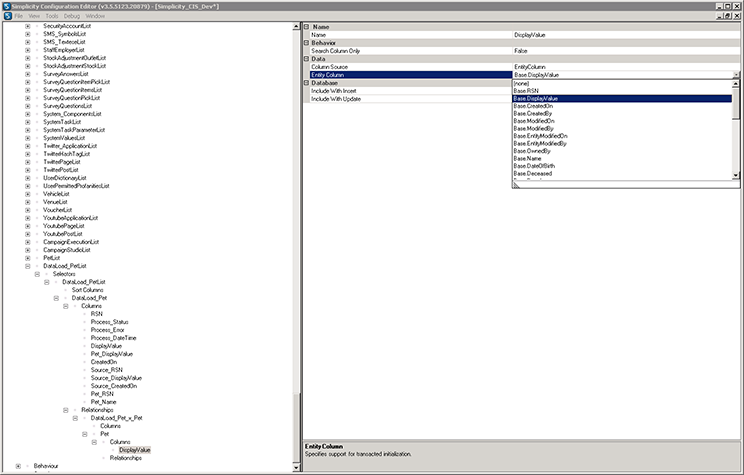Screen dimensions: 744x475
Task: Collapse the Relationships node under DataLoad_Pet
Action: point(65,410)
